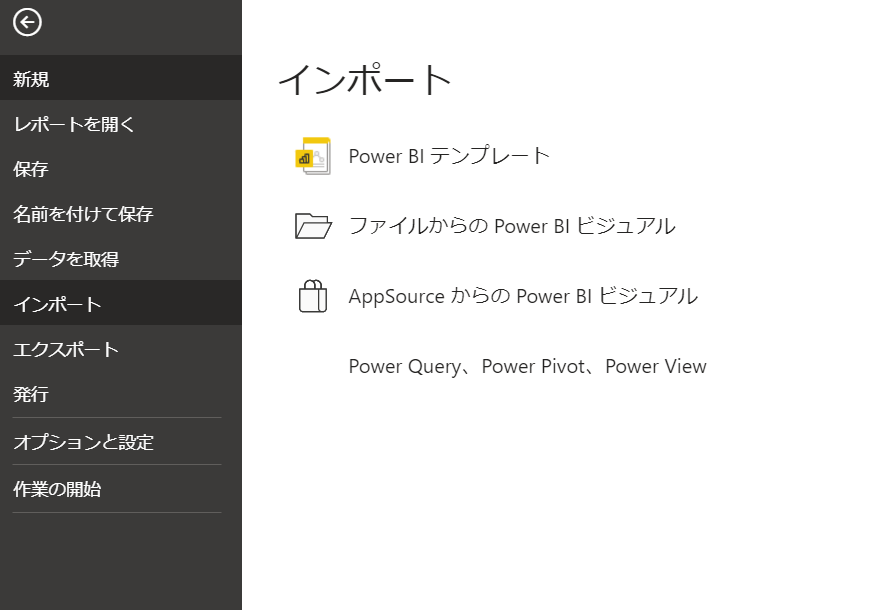Open データを取得 in the sidebar
The height and width of the screenshot is (610, 883).
tap(121, 259)
